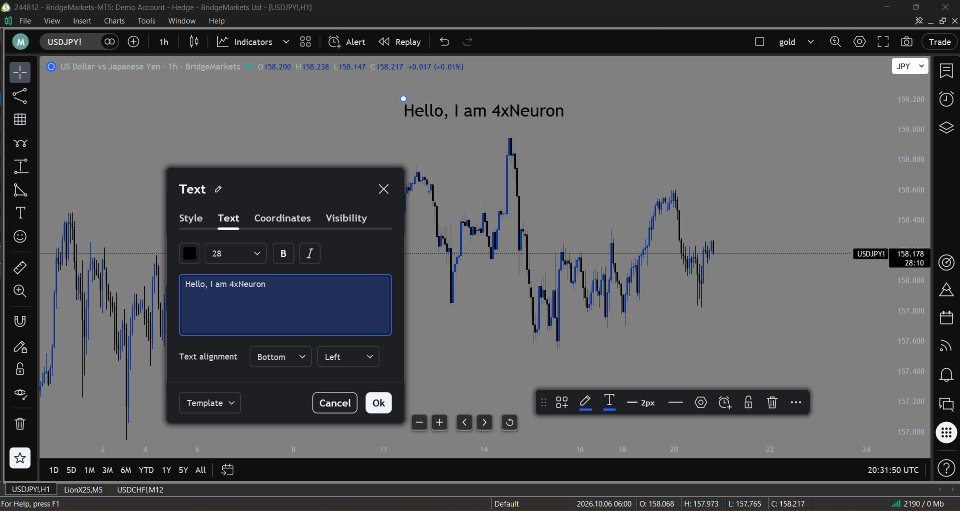Image resolution: width=960 pixels, height=511 pixels.
Task: Click inside the text input area
Action: (285, 305)
